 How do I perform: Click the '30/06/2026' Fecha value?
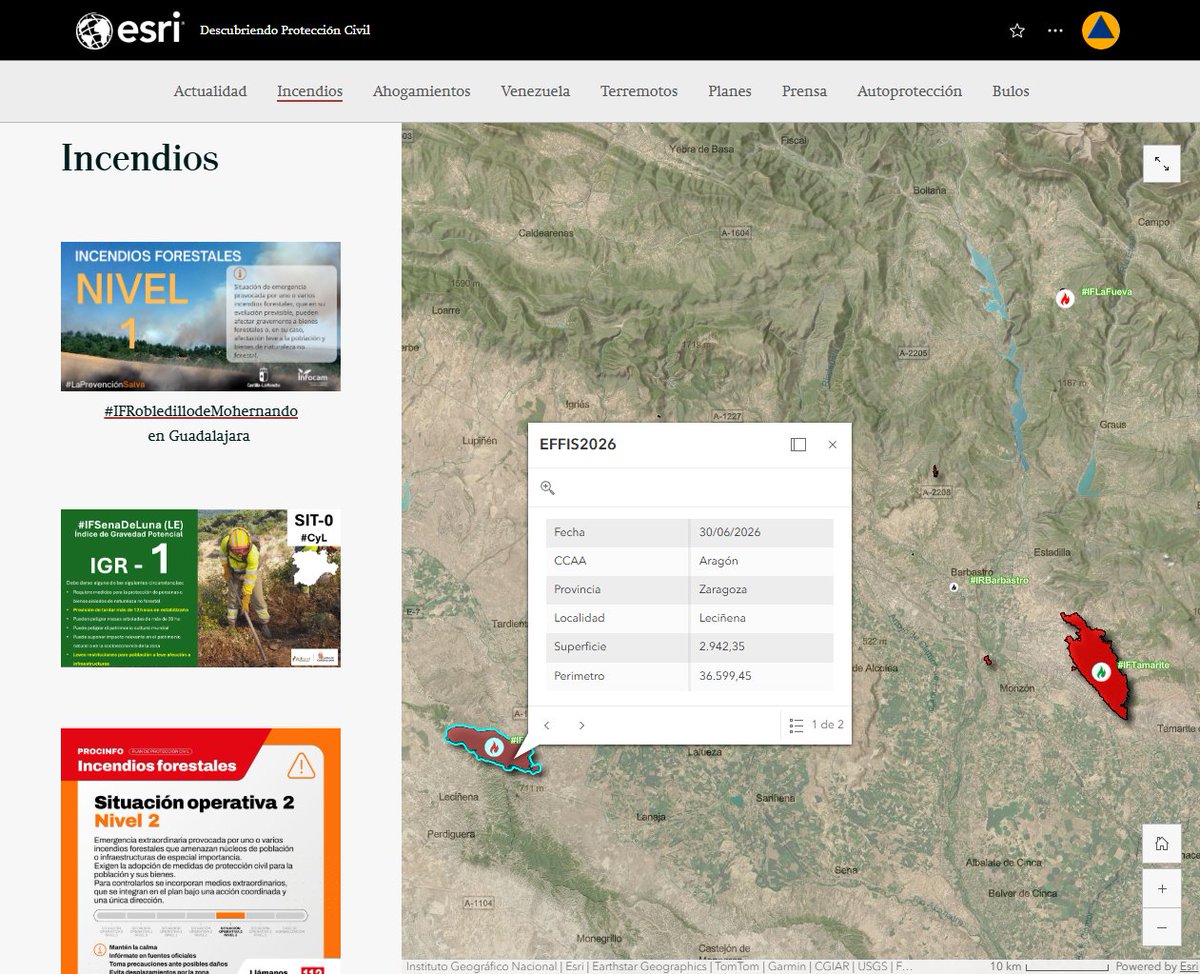pos(730,532)
